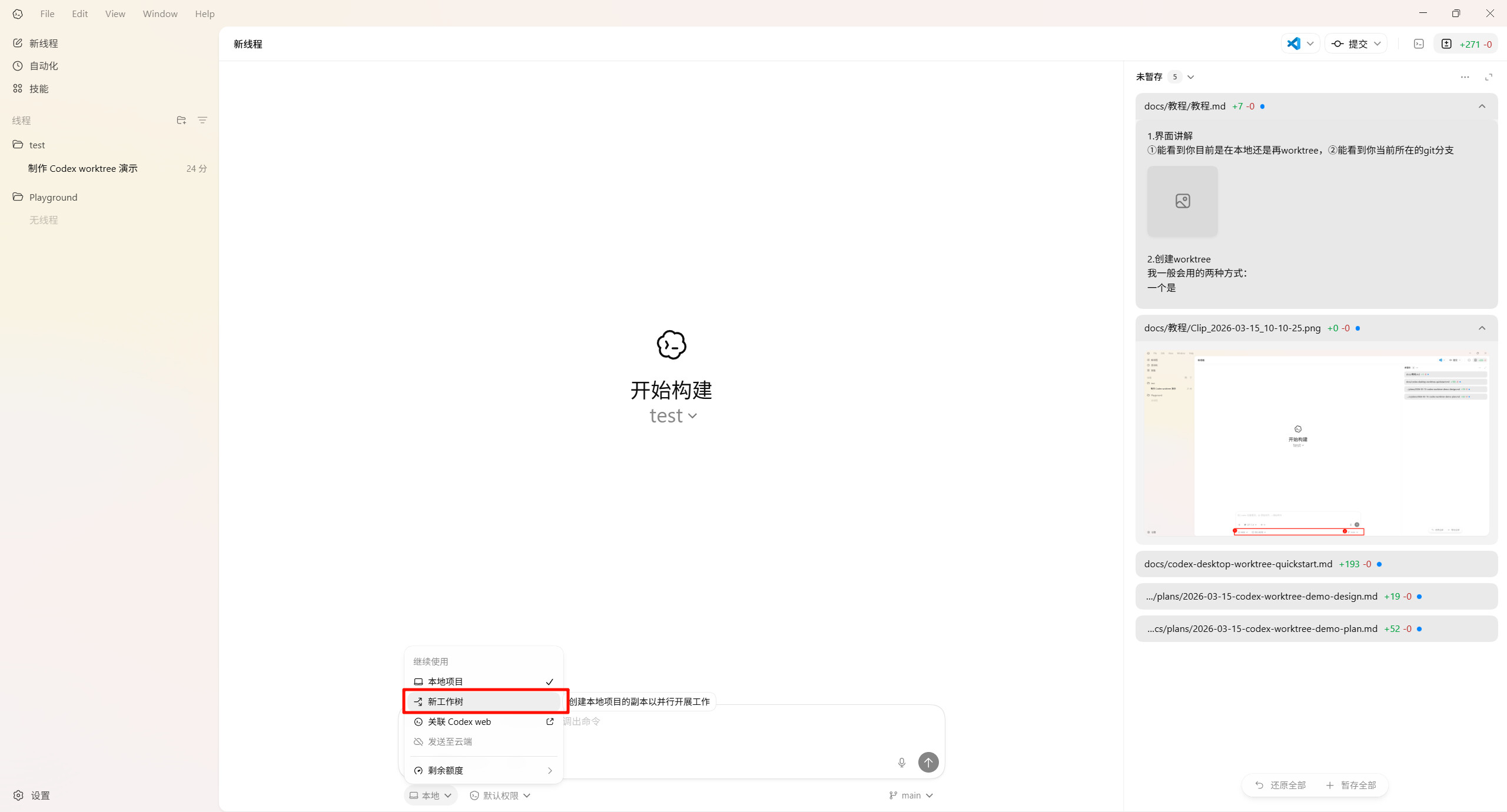Screen dimensions: 1507x812
Task: Expand the 未暂存 changes dropdown
Action: click(x=1191, y=77)
